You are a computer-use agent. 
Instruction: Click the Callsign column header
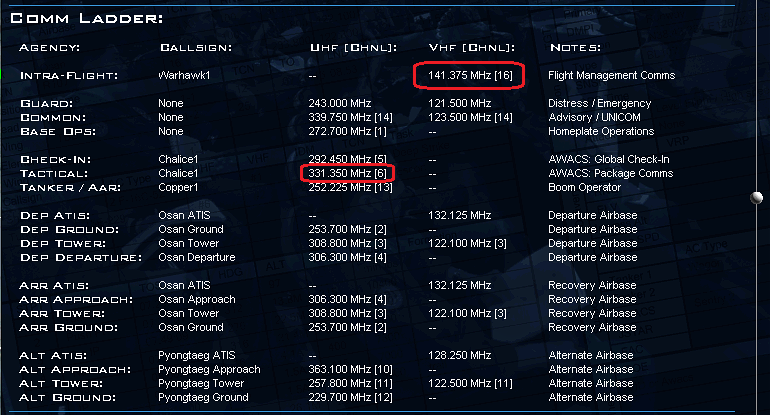(195, 47)
